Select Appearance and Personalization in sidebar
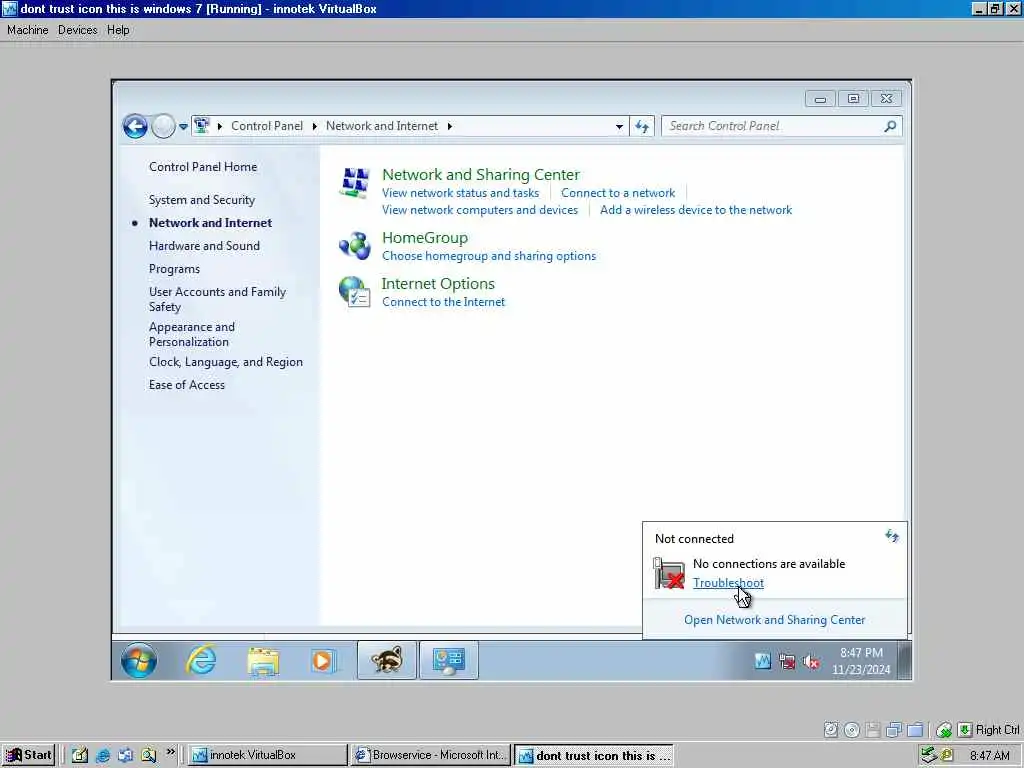Image resolution: width=1024 pixels, height=768 pixels. point(192,334)
